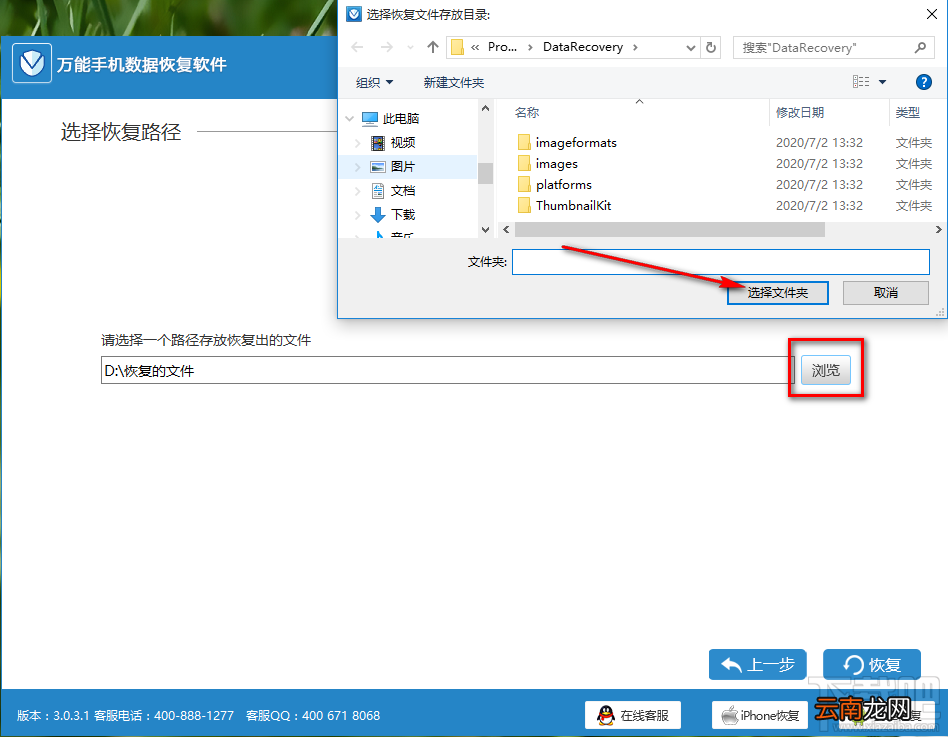The image size is (948, 737).
Task: Expand the address bar path history dropdown
Action: (x=690, y=48)
